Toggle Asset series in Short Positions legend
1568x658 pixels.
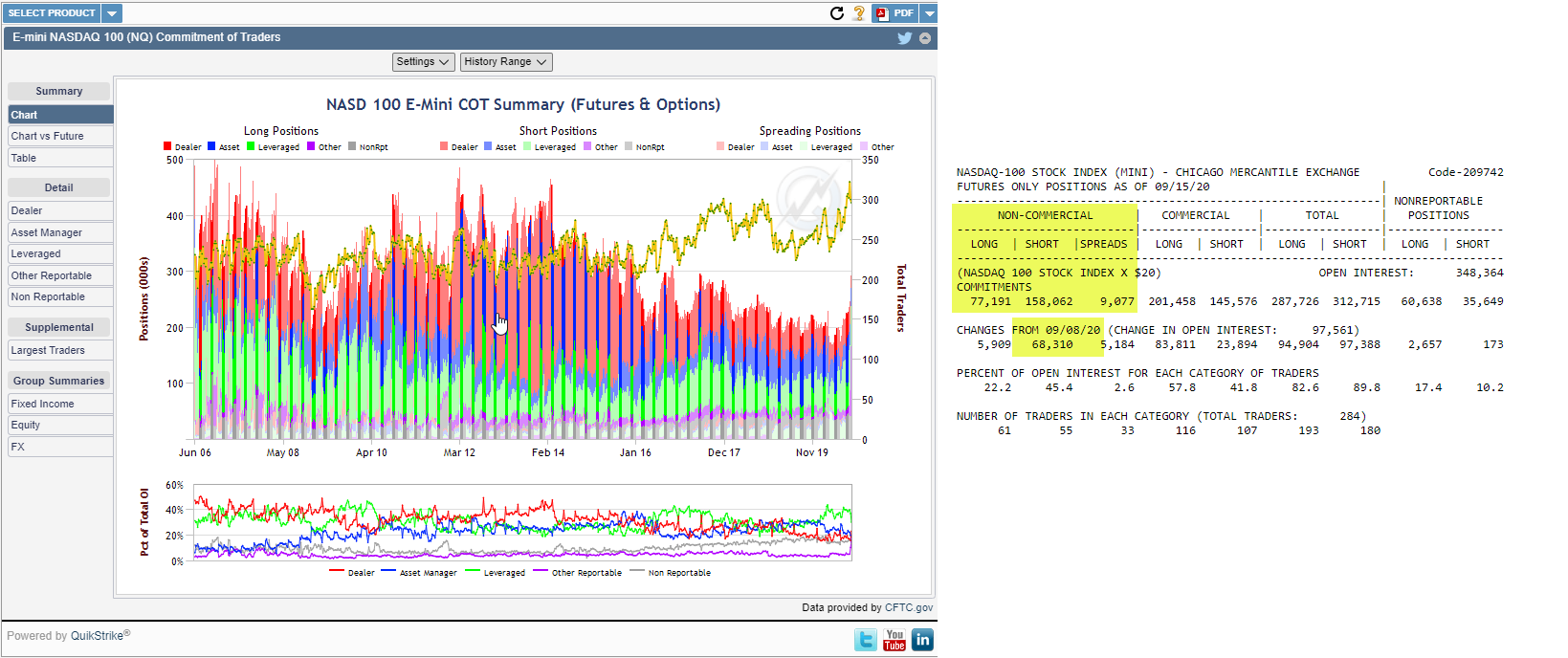click(x=500, y=147)
